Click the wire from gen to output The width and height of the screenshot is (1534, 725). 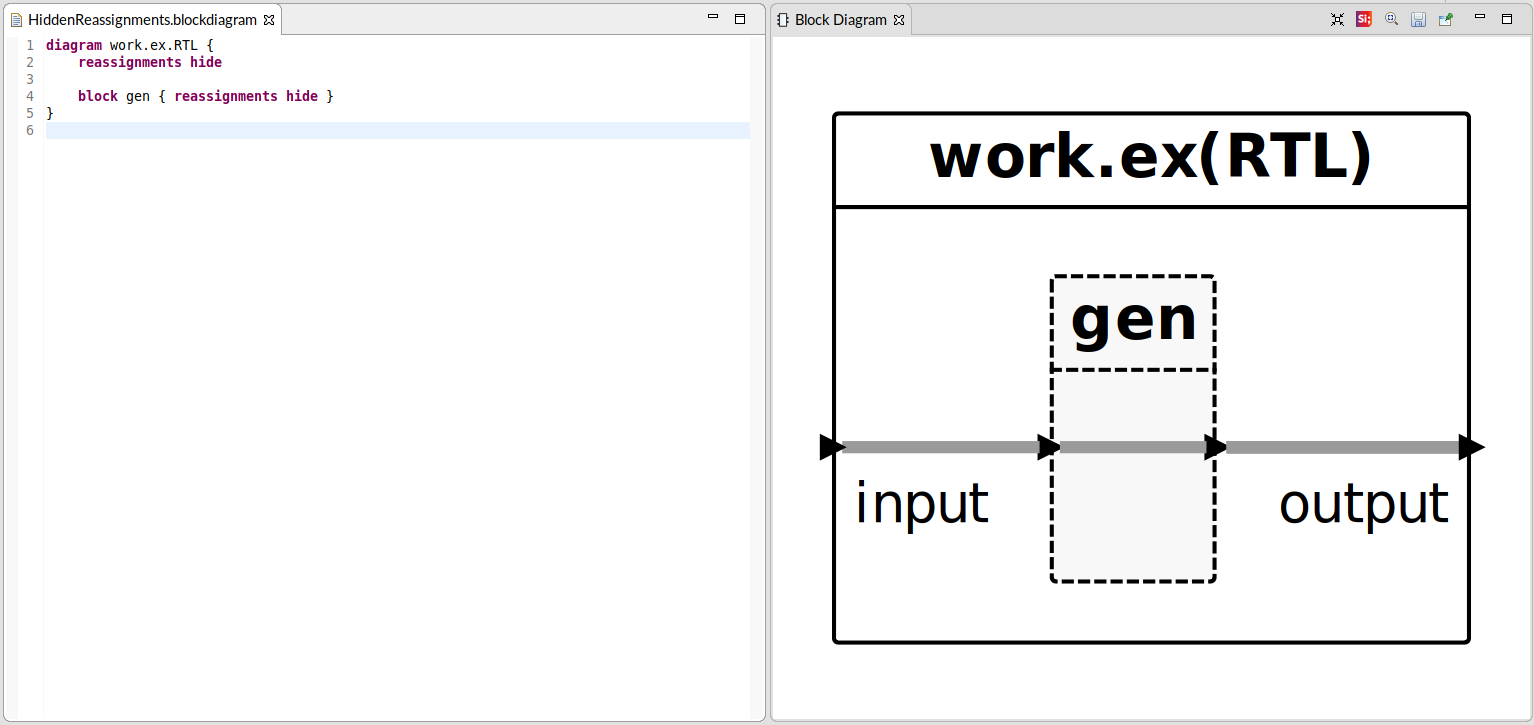point(1343,447)
